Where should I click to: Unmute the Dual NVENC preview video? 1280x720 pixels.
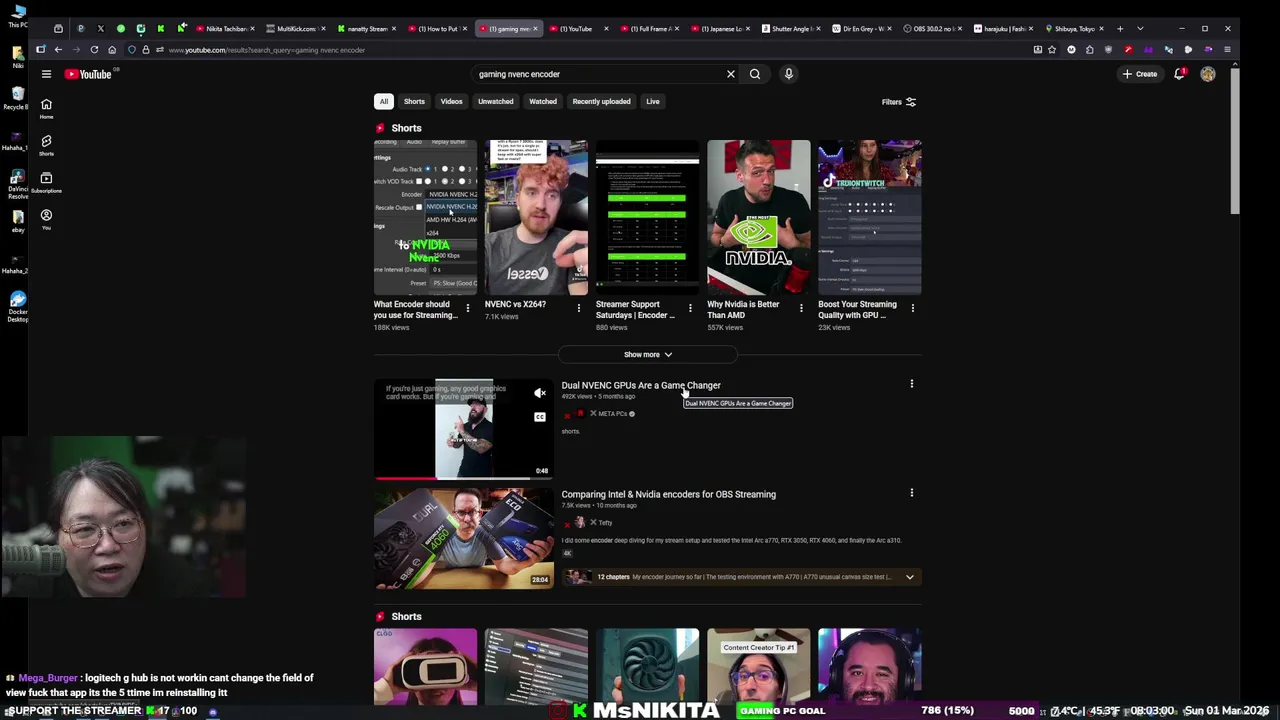540,393
